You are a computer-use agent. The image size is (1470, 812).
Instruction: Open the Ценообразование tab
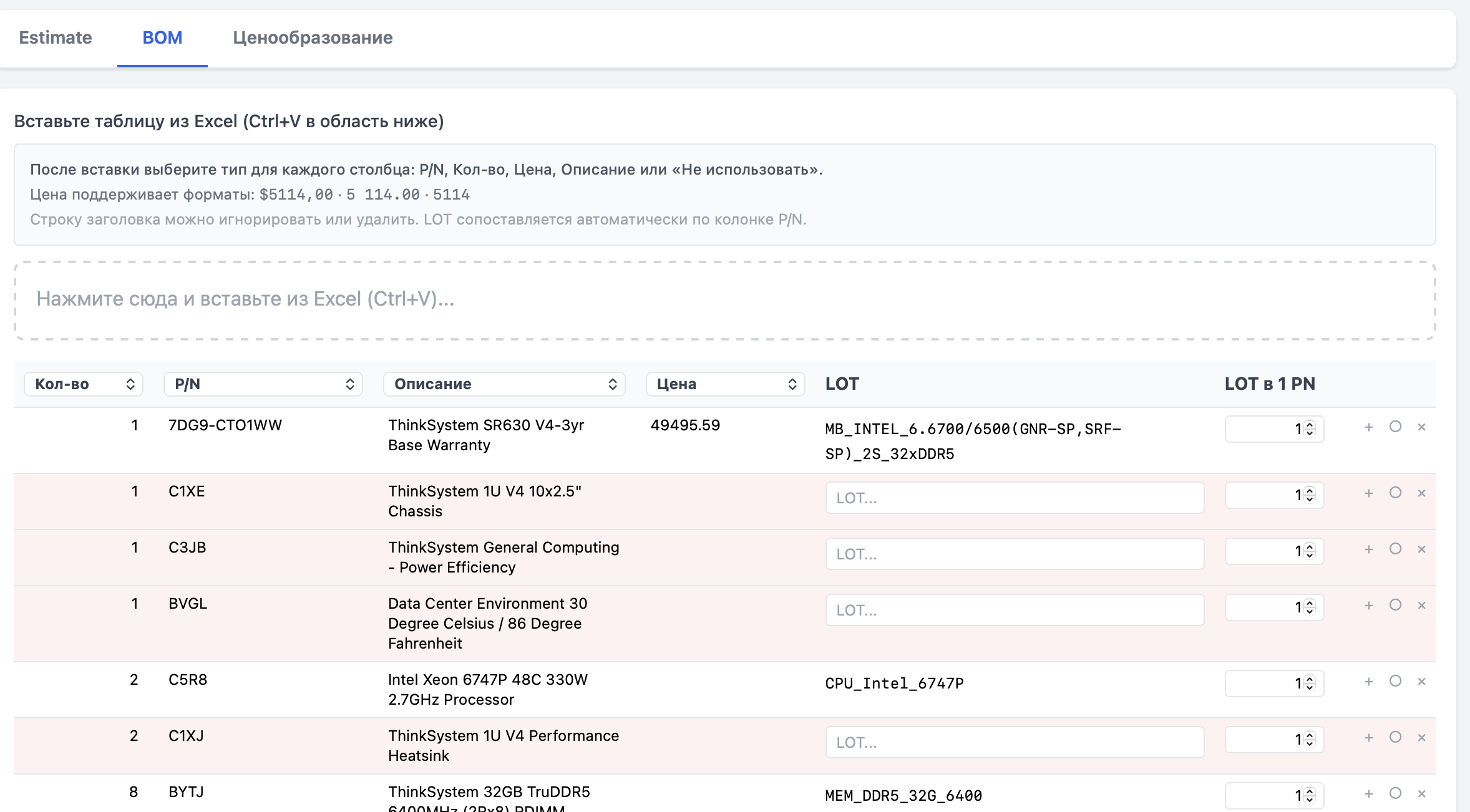(x=313, y=37)
